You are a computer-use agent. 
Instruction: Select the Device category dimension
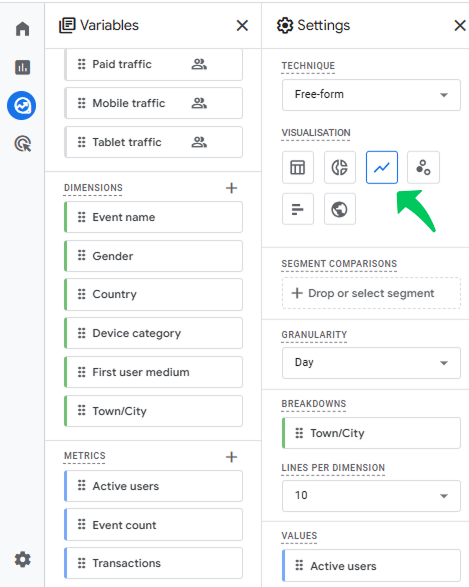pyautogui.click(x=153, y=333)
